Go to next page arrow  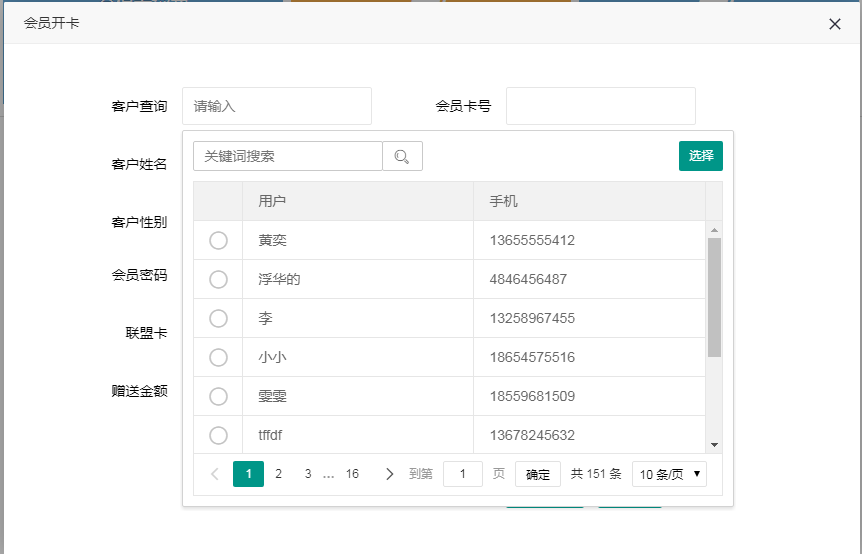tap(389, 474)
